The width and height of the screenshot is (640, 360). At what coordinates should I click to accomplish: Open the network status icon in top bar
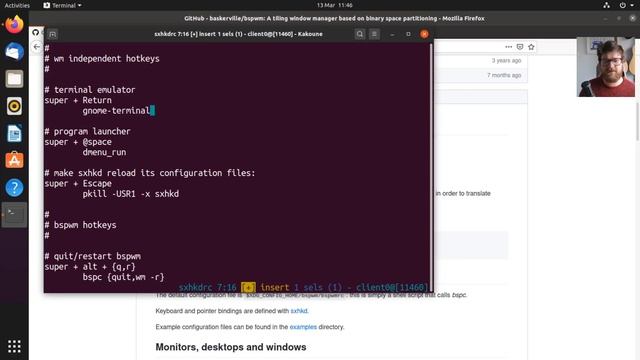pyautogui.click(x=607, y=5)
